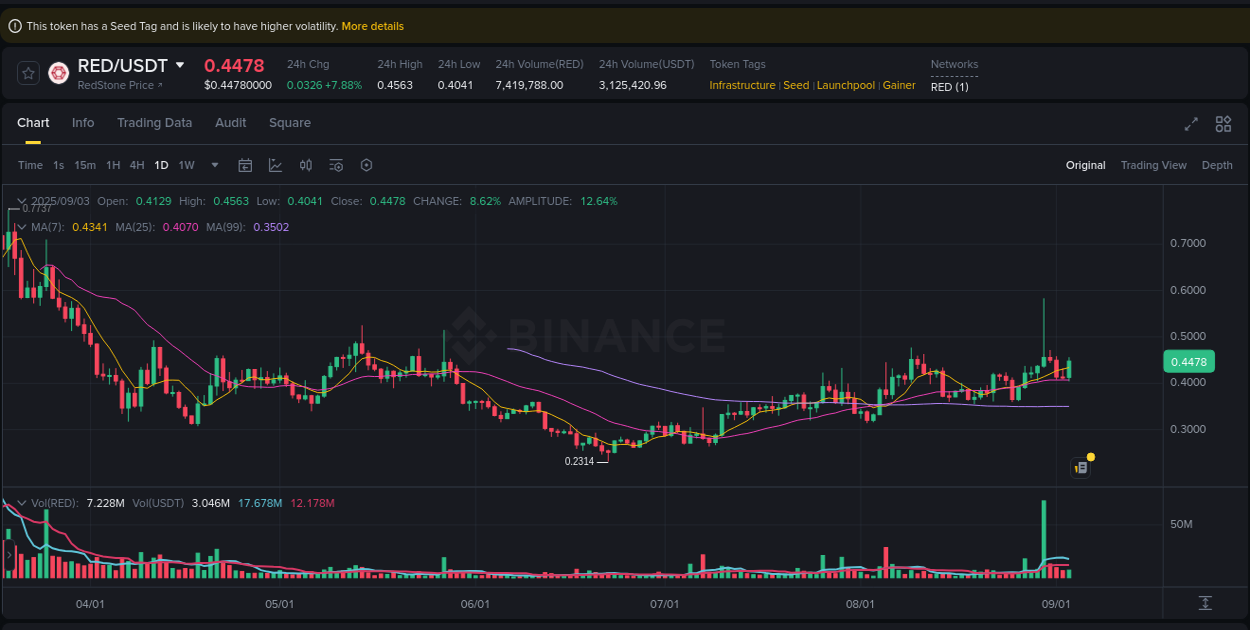Open the Depth view
This screenshot has width=1250, height=630.
(1217, 165)
